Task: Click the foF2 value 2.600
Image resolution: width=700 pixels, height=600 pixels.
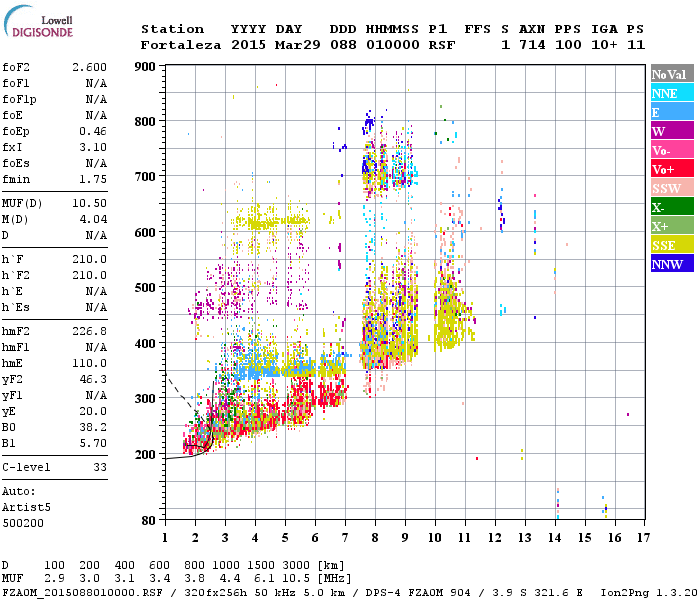Action: [x=89, y=67]
